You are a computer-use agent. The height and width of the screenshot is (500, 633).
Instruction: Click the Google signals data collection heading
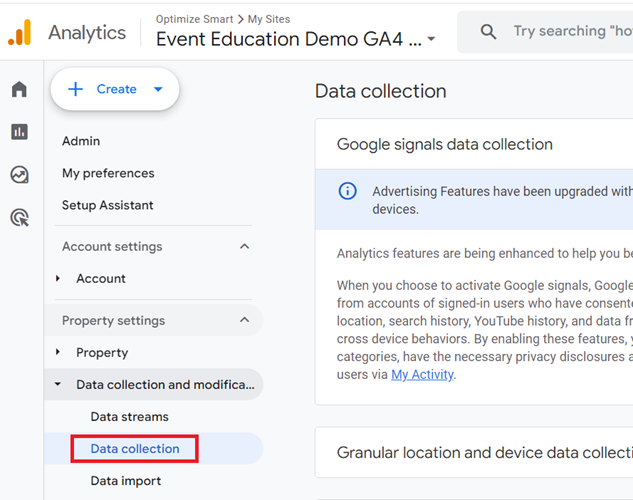pos(444,144)
